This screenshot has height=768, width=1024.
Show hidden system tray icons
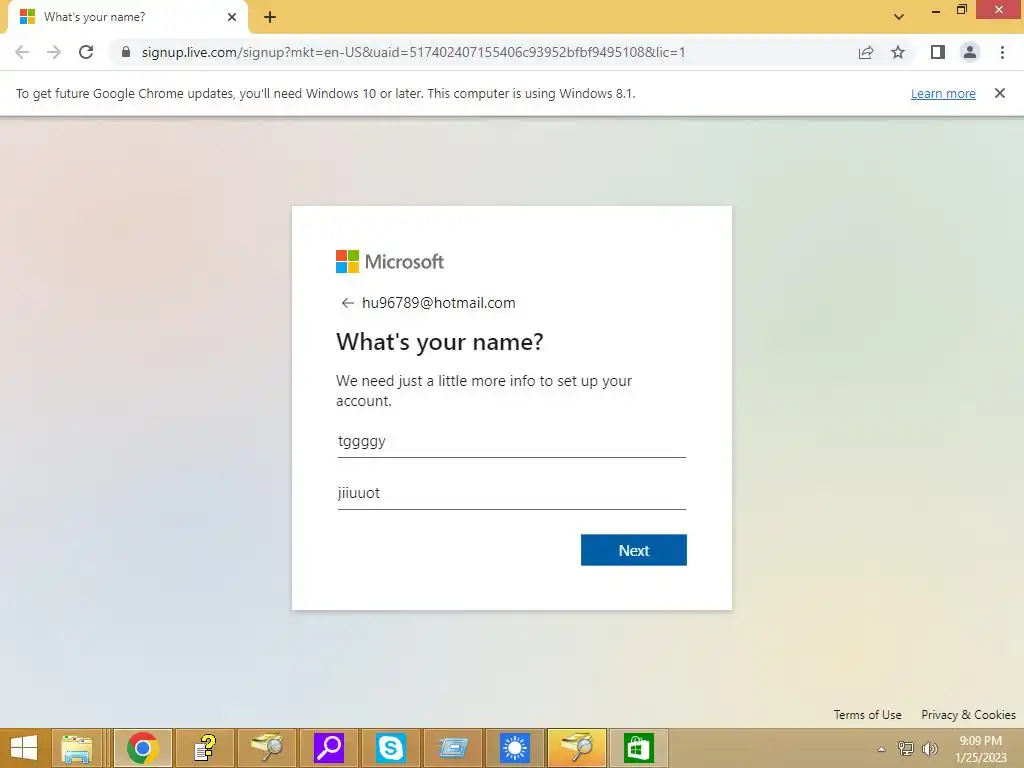881,749
